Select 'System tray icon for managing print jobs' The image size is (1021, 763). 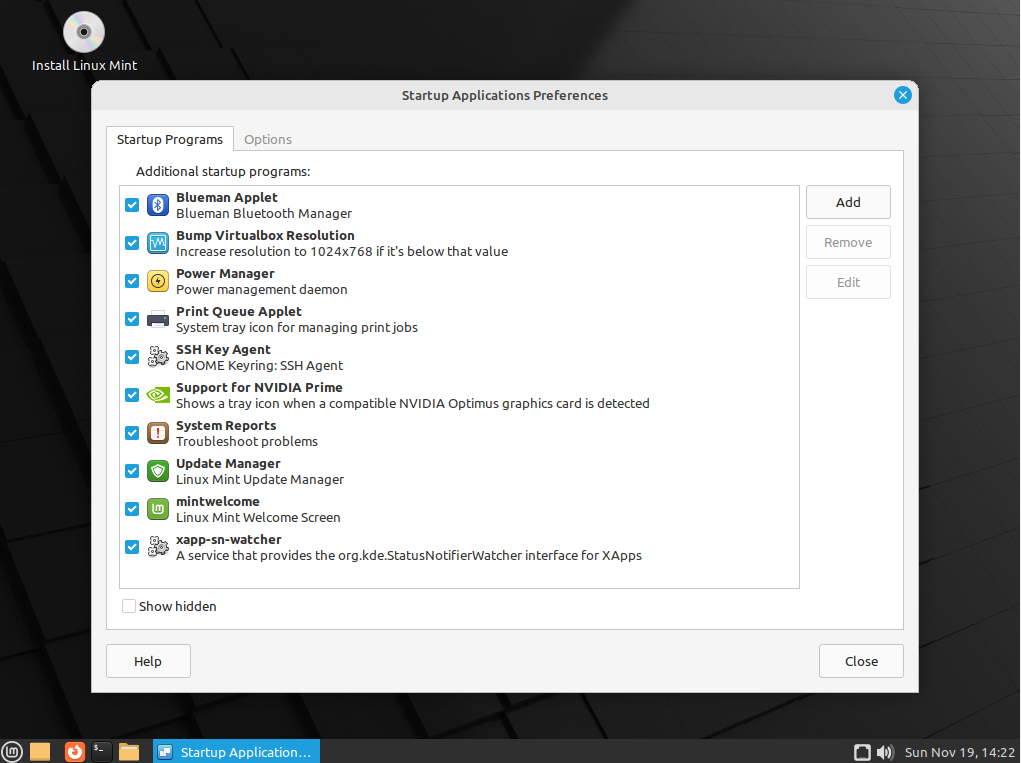coord(297,327)
